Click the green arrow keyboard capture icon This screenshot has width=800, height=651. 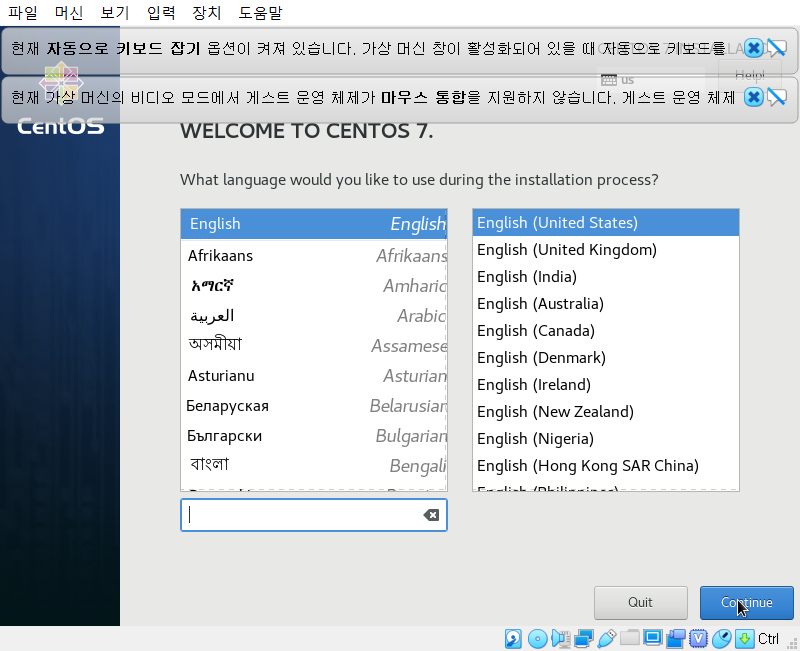click(745, 638)
